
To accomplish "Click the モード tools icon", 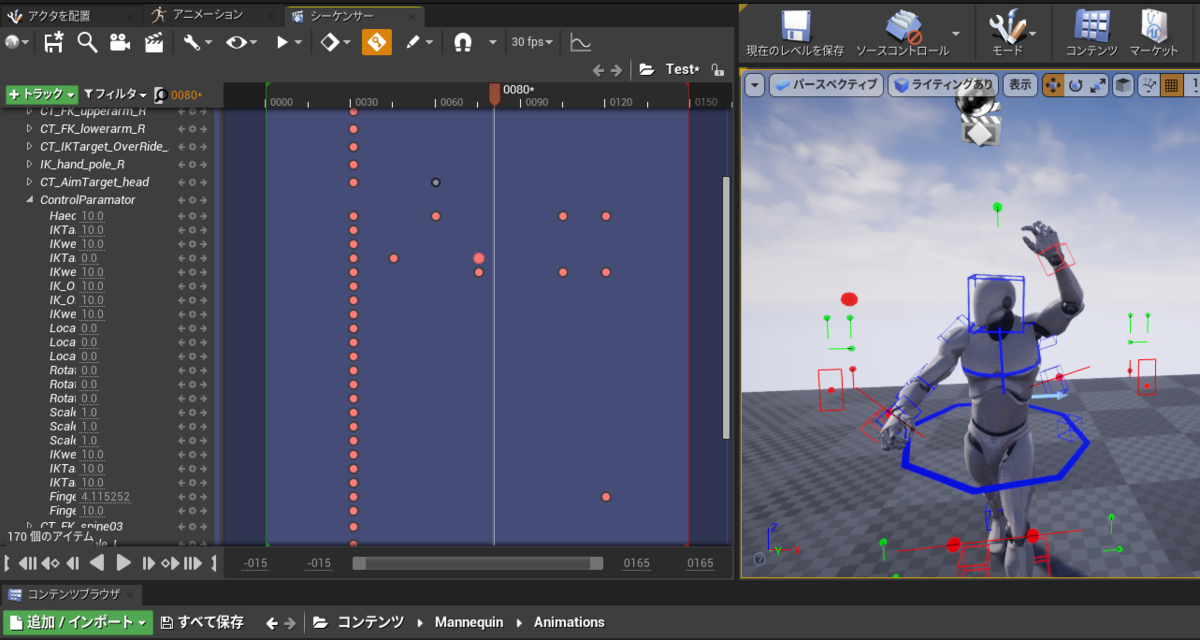I will (1007, 27).
